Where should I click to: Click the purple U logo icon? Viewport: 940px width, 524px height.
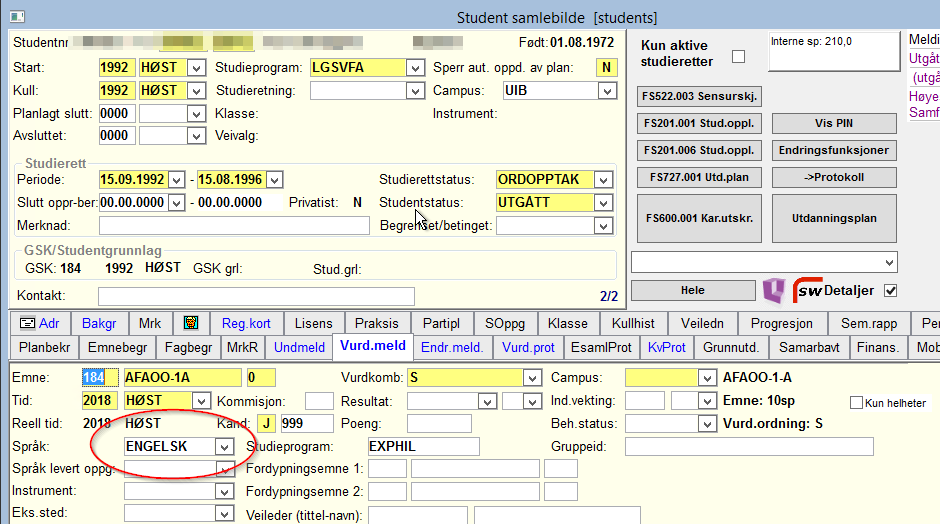tap(774, 291)
